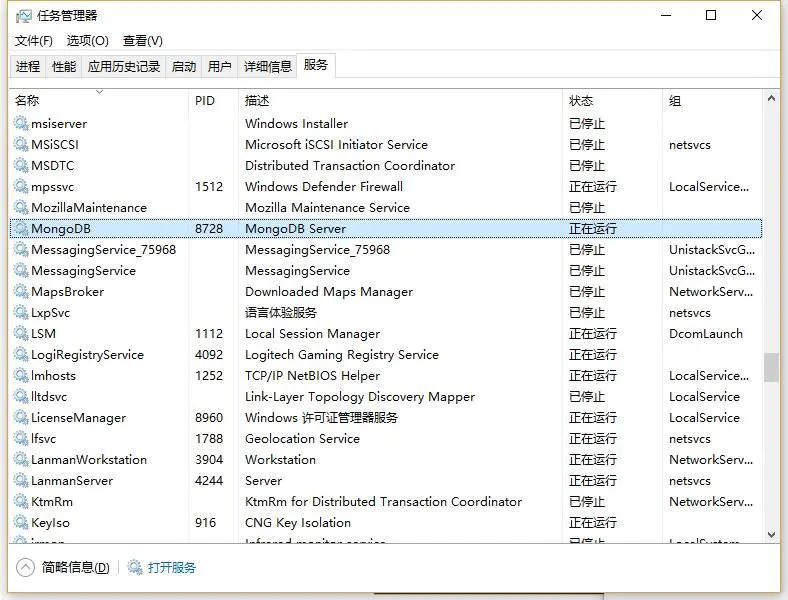The height and width of the screenshot is (600, 788).
Task: Sort services by the 组 column header
Action: click(712, 101)
